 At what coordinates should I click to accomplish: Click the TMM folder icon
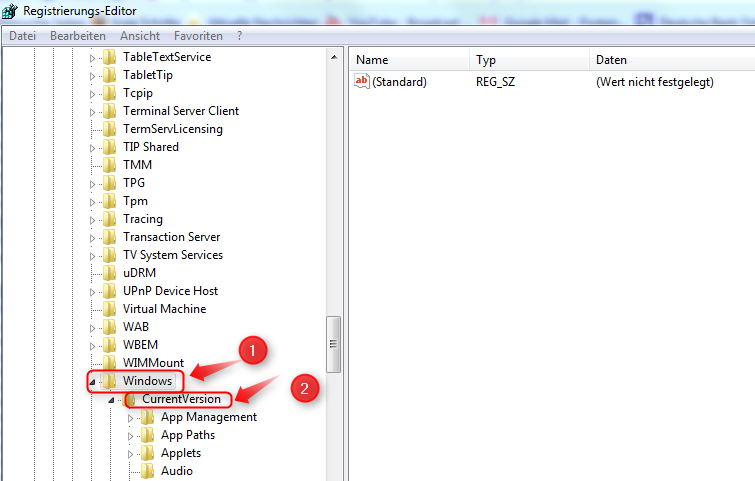109,165
